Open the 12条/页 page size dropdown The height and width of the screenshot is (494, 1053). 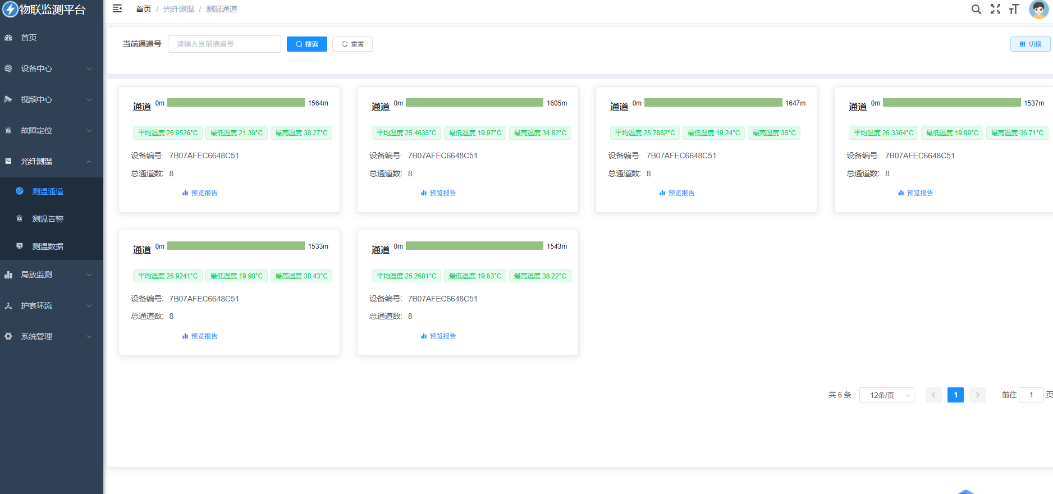887,395
